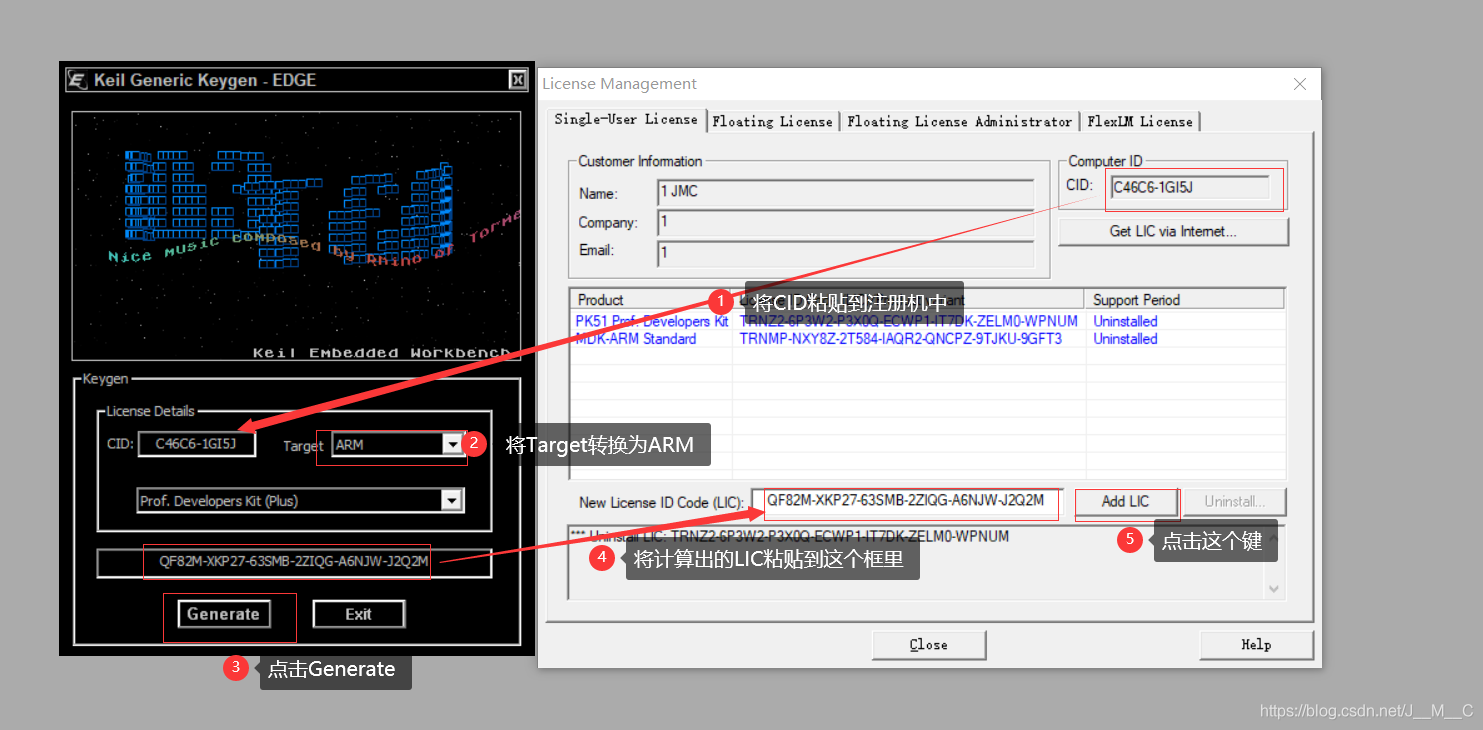
Task: Open the Floating License Administrator tab
Action: [x=959, y=121]
